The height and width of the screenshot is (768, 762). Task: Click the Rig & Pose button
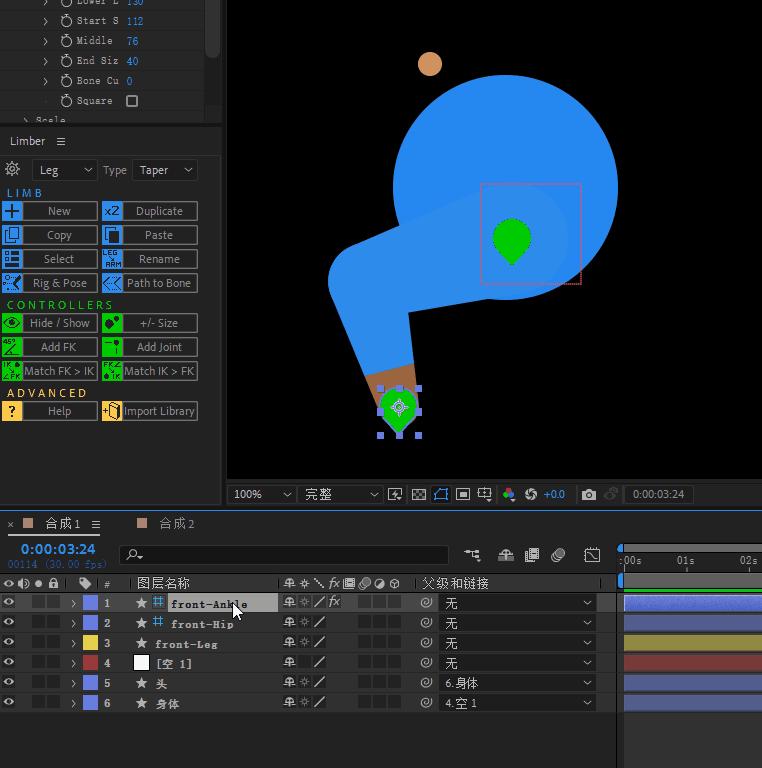coord(59,283)
